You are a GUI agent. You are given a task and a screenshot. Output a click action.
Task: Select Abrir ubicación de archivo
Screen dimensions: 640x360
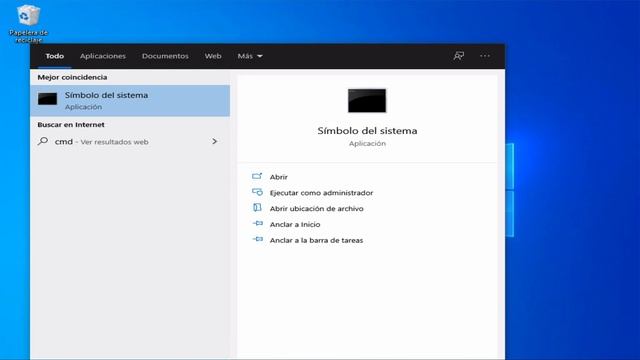click(x=316, y=209)
